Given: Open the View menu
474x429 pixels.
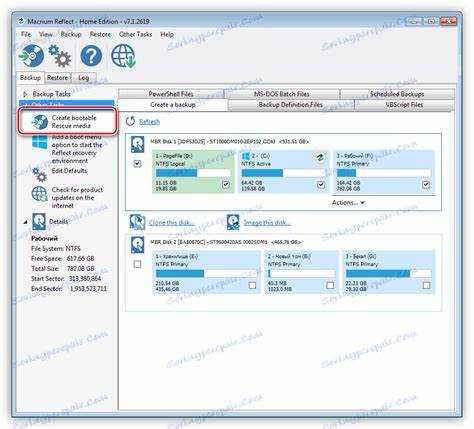Looking at the screenshot, I should coord(46,34).
